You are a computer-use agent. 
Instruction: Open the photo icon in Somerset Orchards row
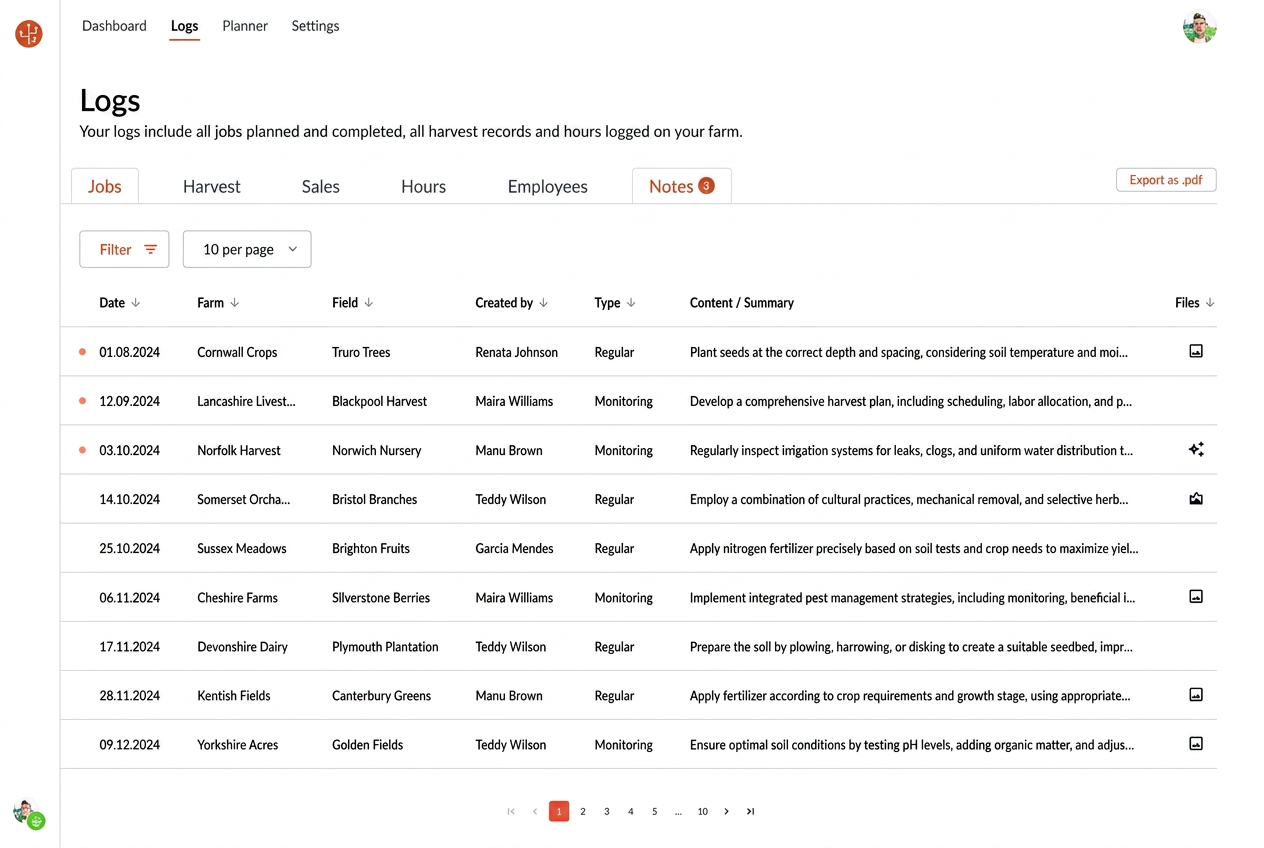tap(1195, 498)
